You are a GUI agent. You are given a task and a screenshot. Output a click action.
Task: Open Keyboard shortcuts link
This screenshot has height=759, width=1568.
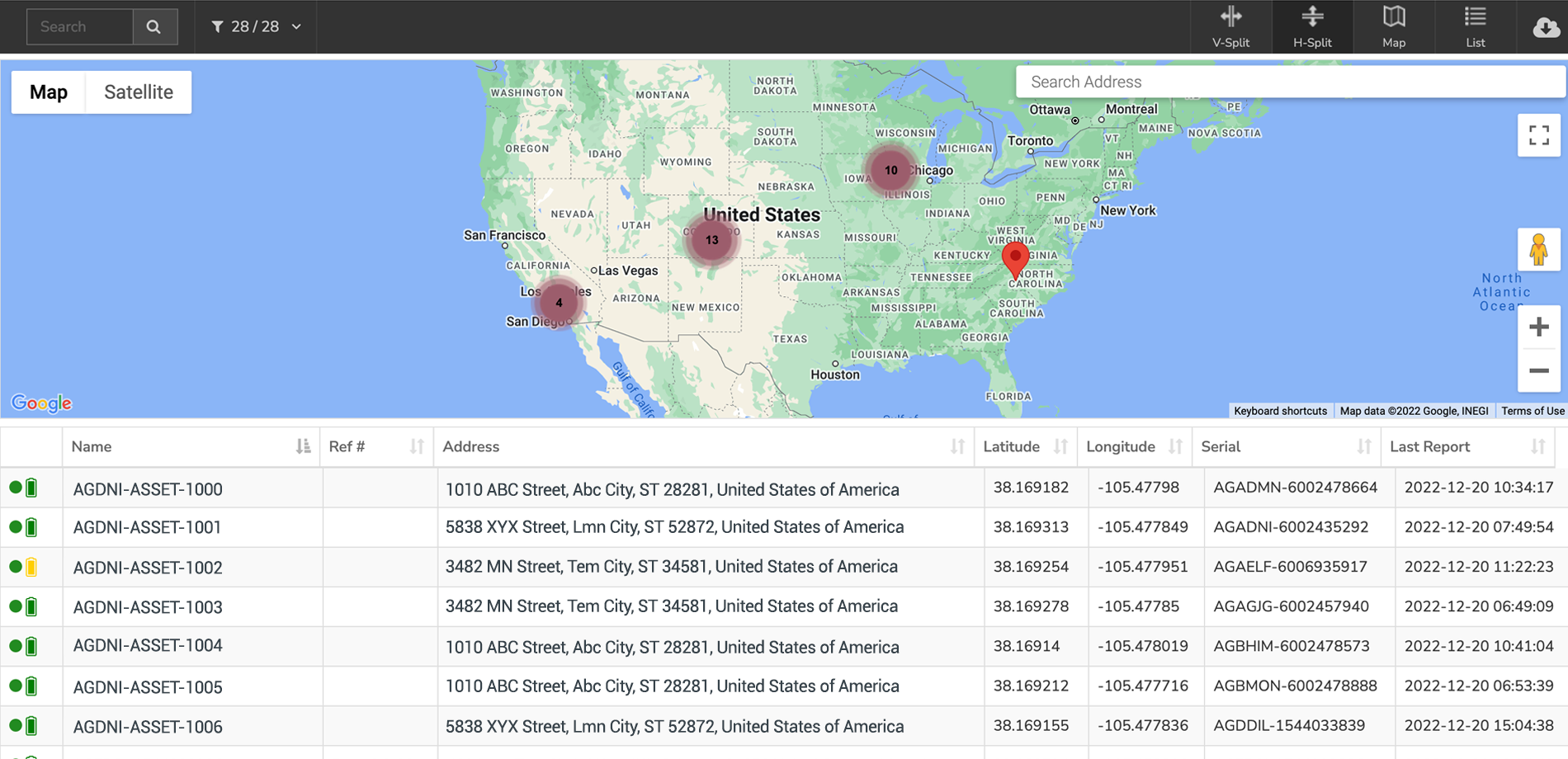(x=1280, y=411)
